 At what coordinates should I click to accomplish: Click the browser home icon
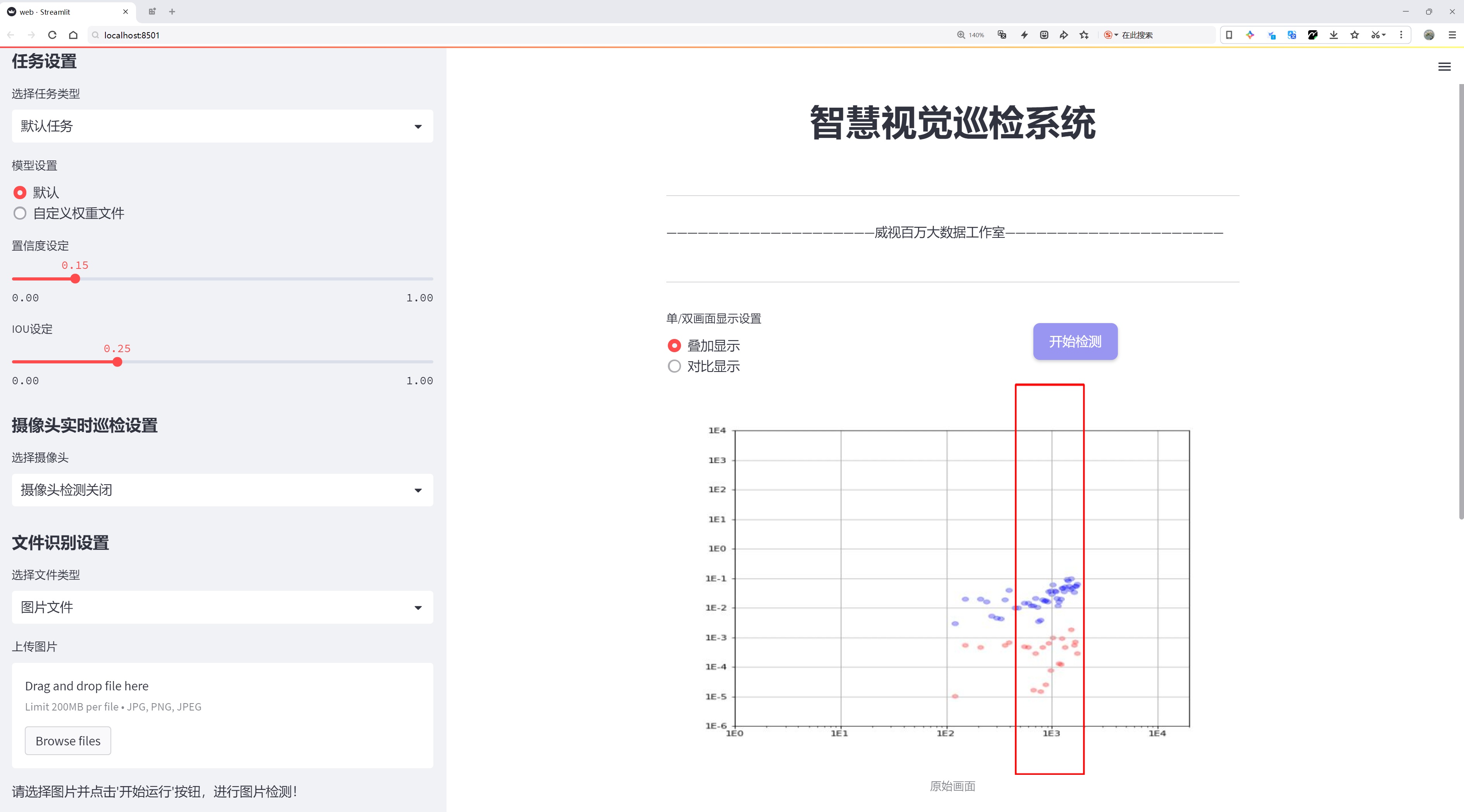[73, 34]
